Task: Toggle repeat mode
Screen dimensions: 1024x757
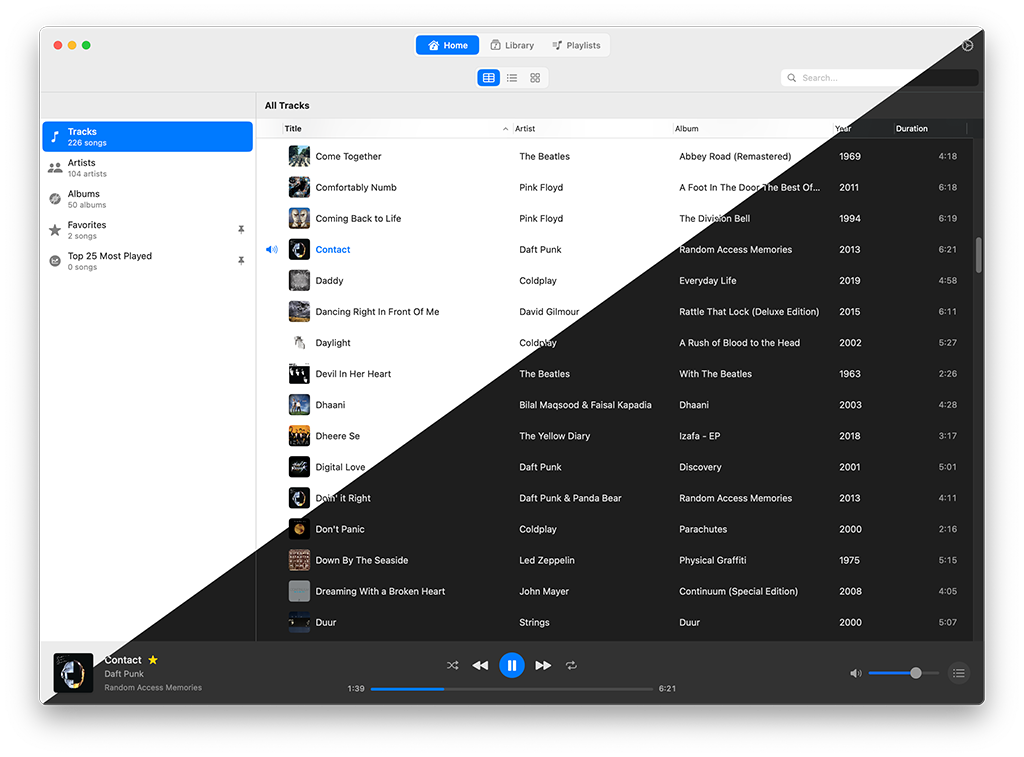Action: pyautogui.click(x=571, y=665)
